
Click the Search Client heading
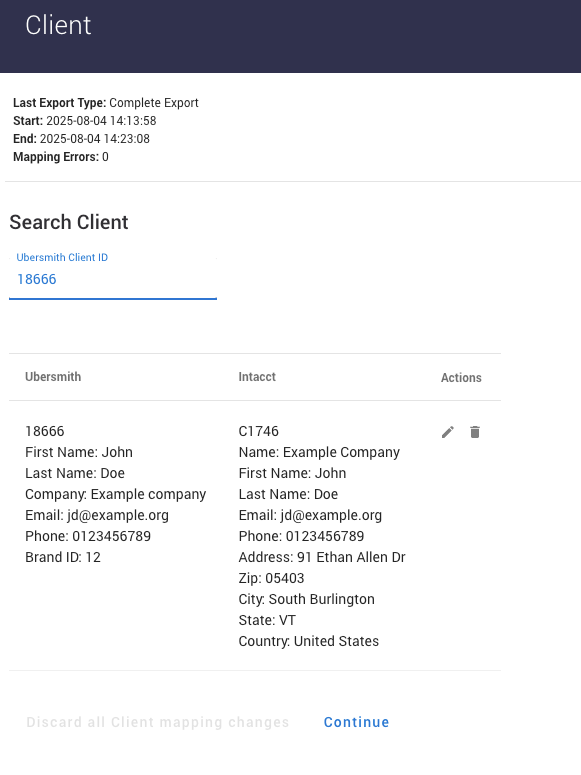pyautogui.click(x=69, y=222)
